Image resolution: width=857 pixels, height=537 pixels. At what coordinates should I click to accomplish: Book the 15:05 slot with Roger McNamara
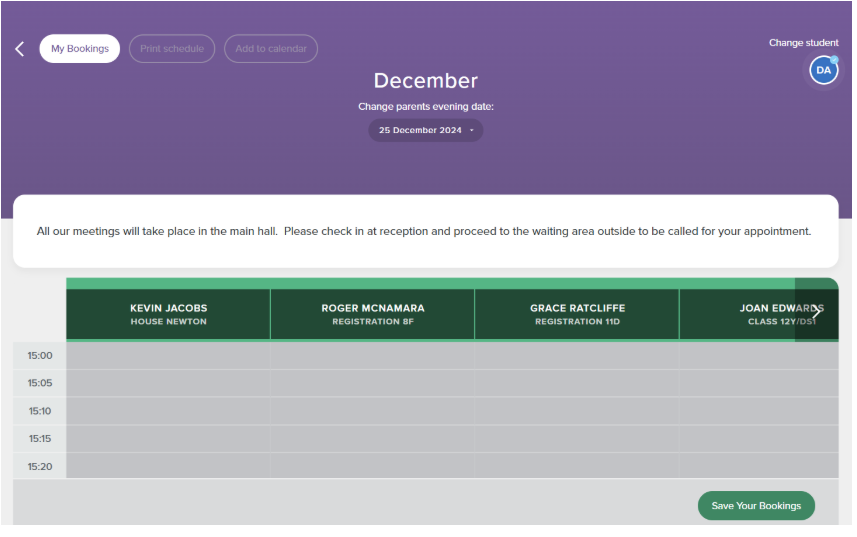(x=372, y=383)
